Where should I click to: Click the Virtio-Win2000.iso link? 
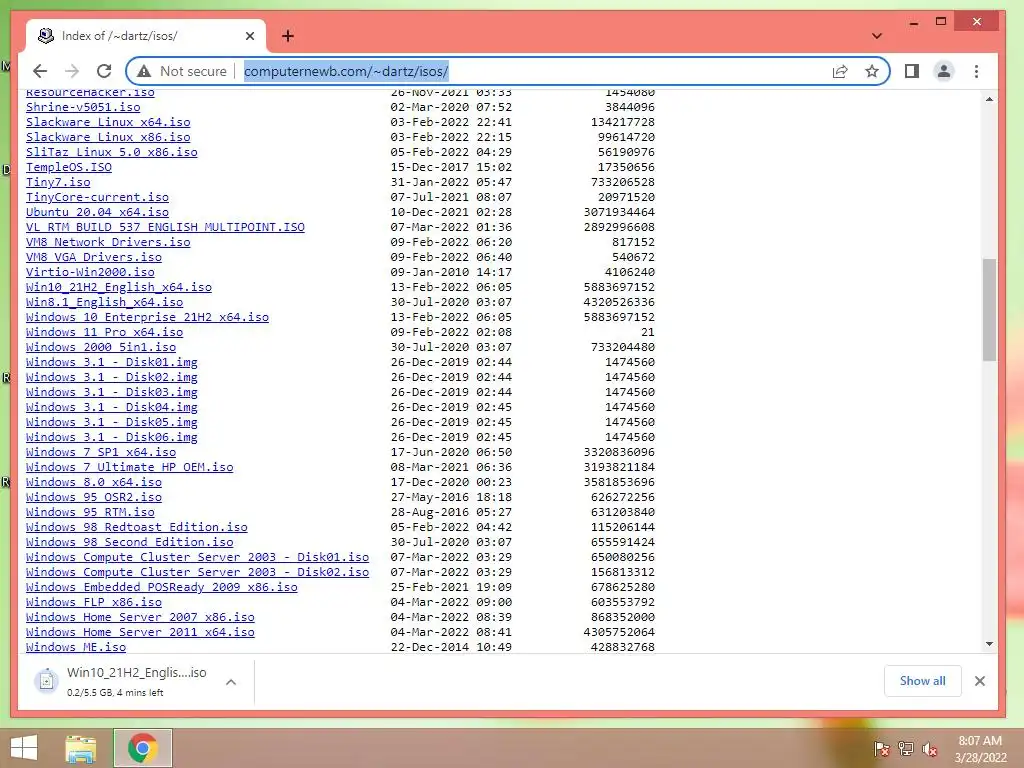tap(90, 272)
